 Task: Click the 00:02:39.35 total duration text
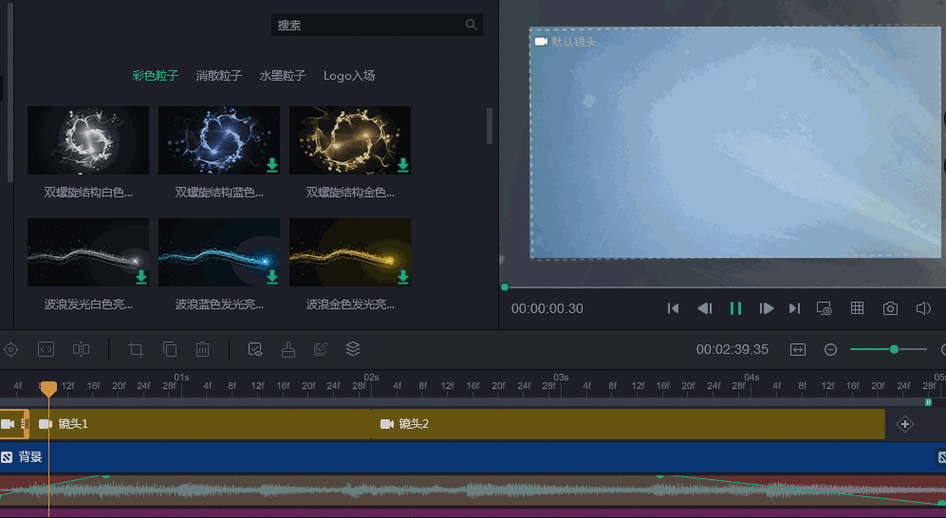pyautogui.click(x=732, y=350)
